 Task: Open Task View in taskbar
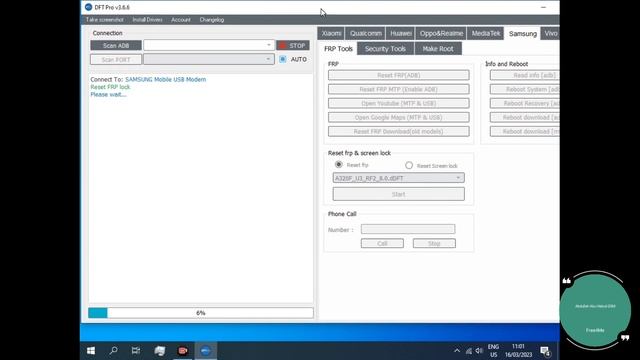click(x=136, y=351)
